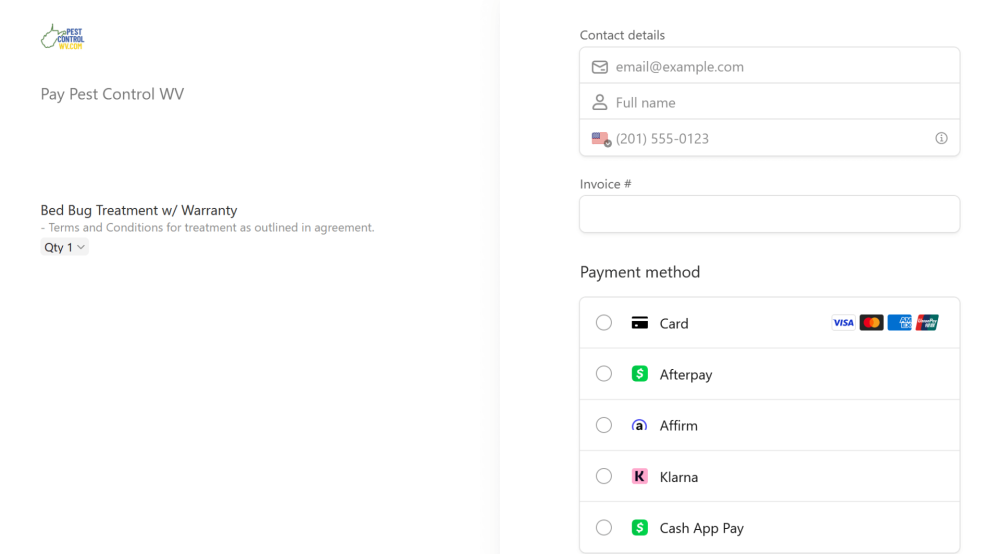
Task: Click the 'Afterpay' payment label
Action: click(x=686, y=375)
